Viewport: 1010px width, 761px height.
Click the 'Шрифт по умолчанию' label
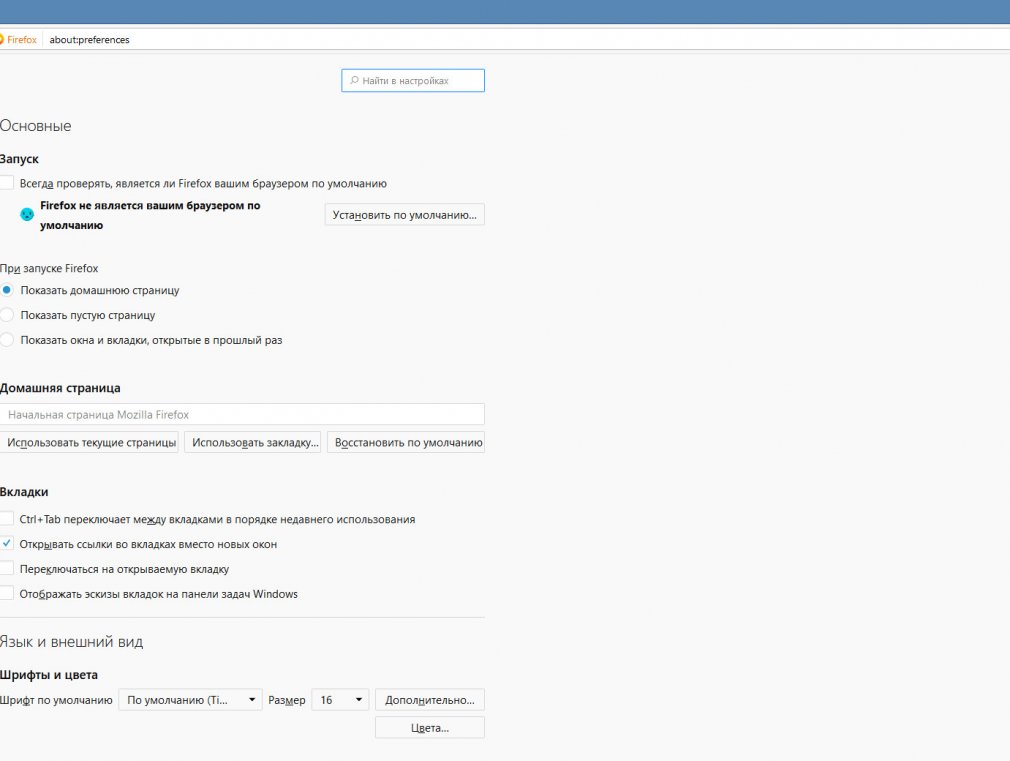pos(56,700)
